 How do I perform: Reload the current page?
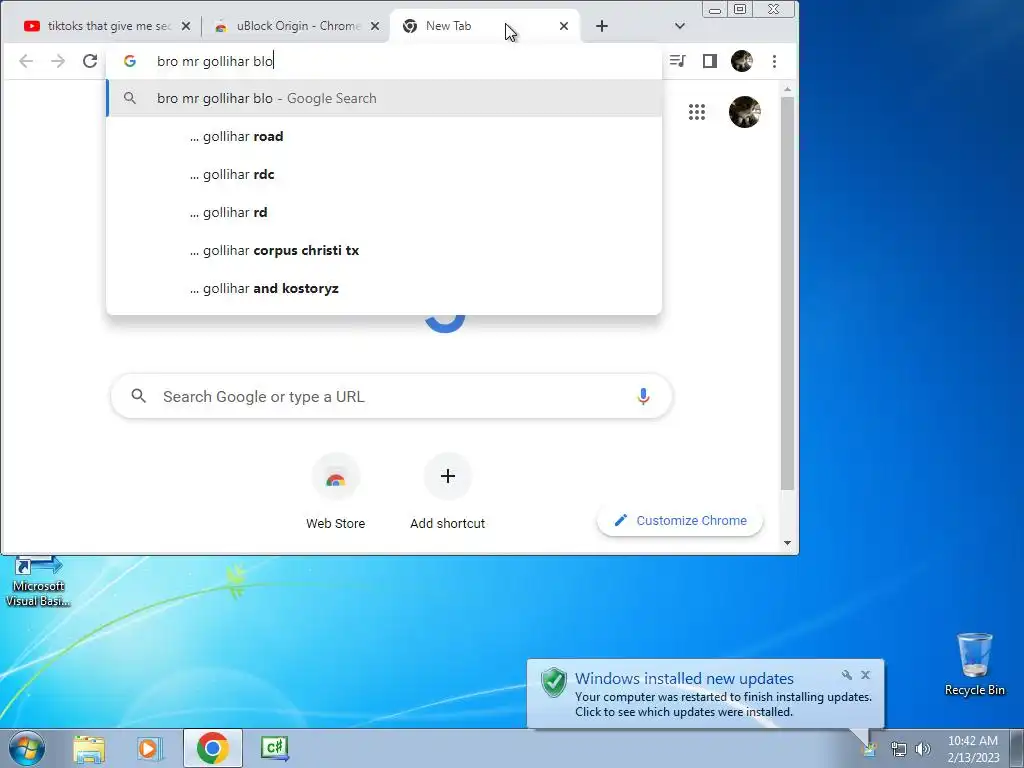(90, 61)
